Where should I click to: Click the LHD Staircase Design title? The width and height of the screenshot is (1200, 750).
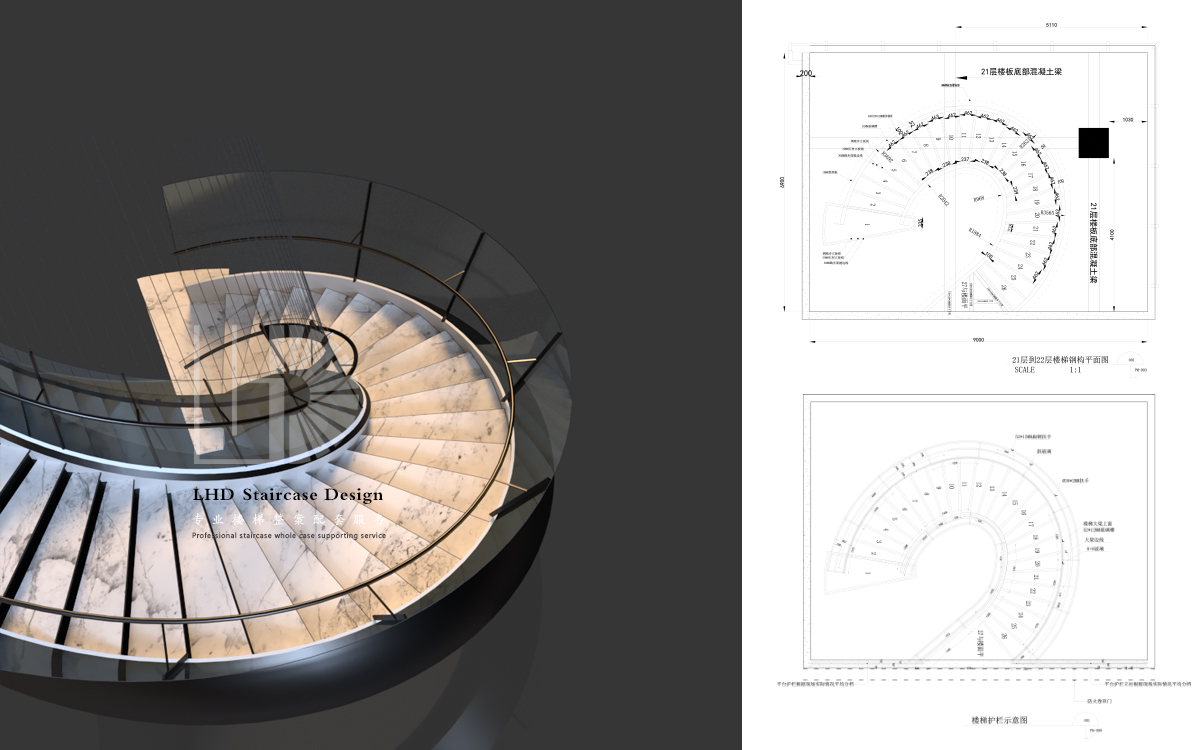tap(287, 495)
